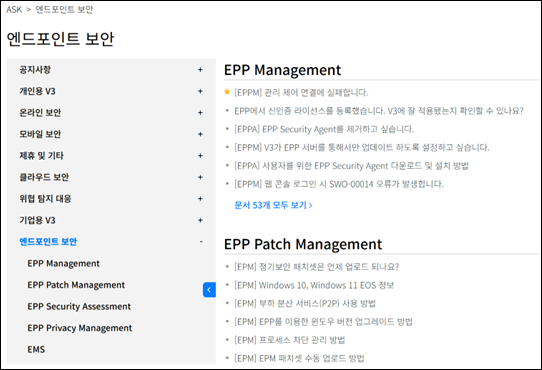Collapse the 엔드포인트 보안 minus icon
The width and height of the screenshot is (542, 370).
[201, 241]
